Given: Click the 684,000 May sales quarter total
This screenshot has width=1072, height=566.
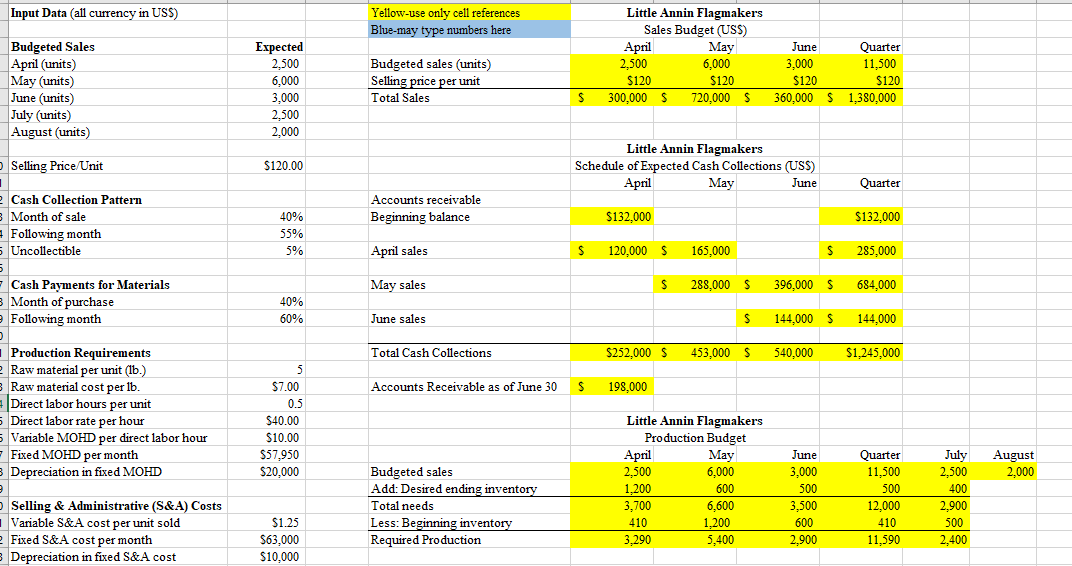Looking at the screenshot, I should point(861,284).
